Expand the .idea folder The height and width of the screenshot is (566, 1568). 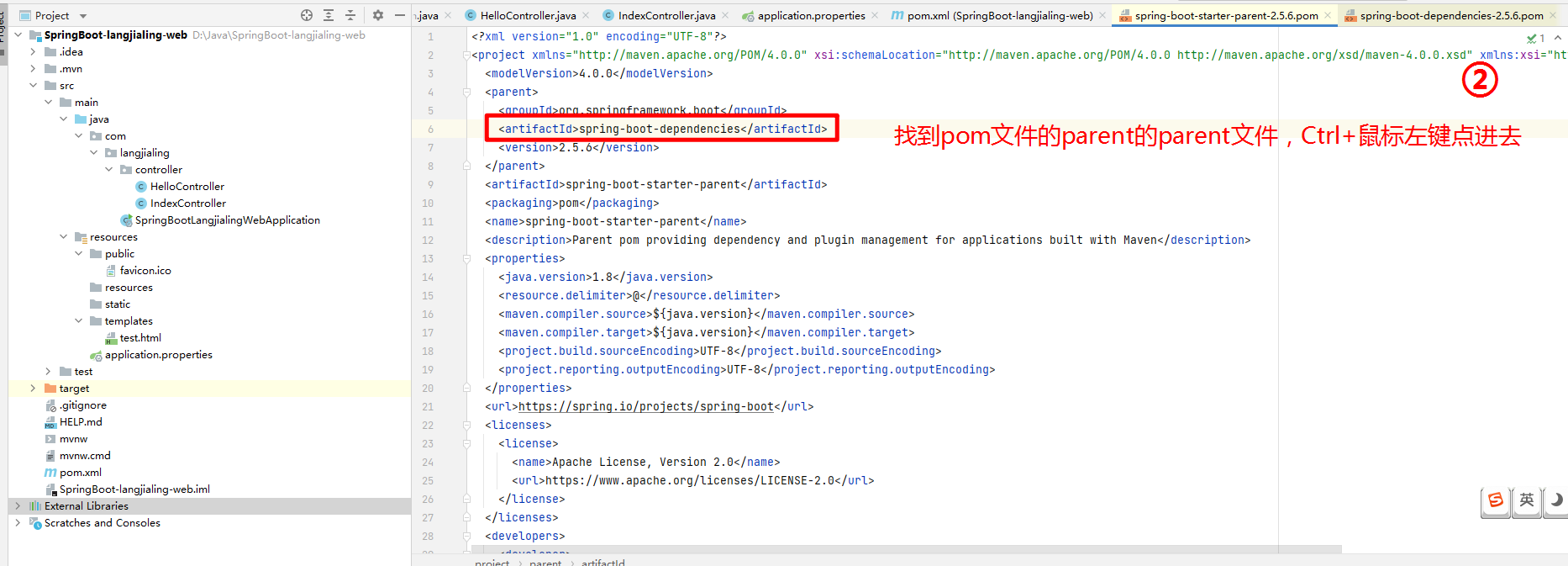(33, 52)
